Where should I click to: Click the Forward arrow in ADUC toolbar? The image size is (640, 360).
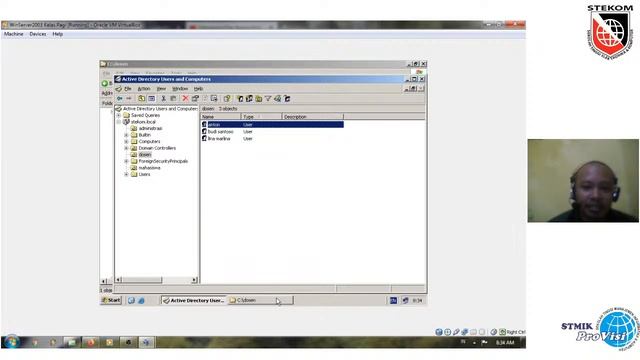pyautogui.click(x=129, y=99)
